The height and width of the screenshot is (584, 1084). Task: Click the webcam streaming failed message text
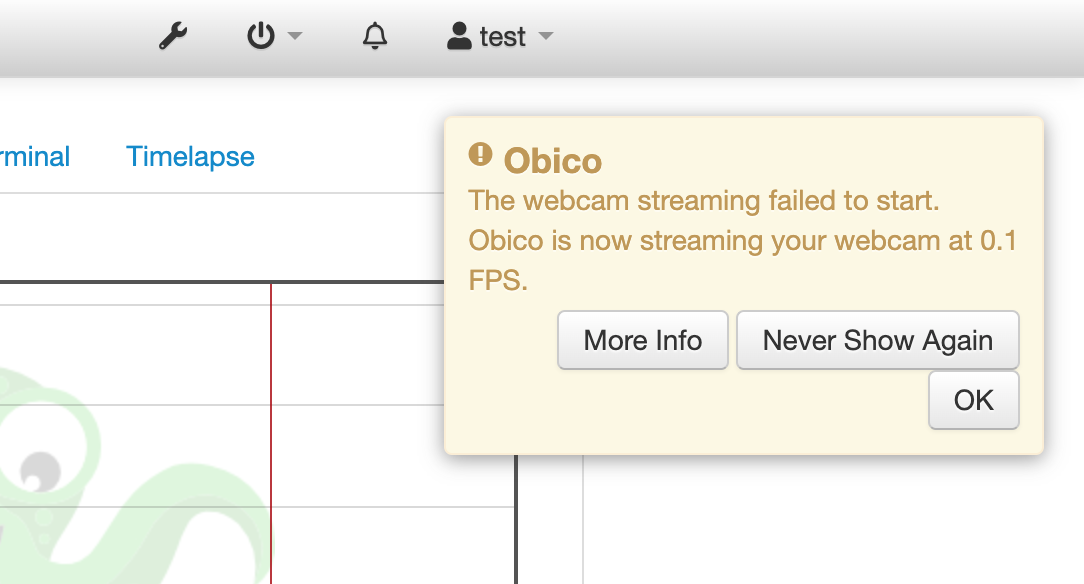coord(704,201)
